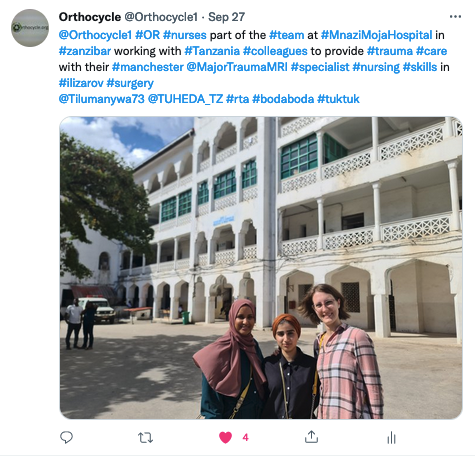Open the Orthocycle display name
Viewport: 475px width, 456px height.
[90, 17]
